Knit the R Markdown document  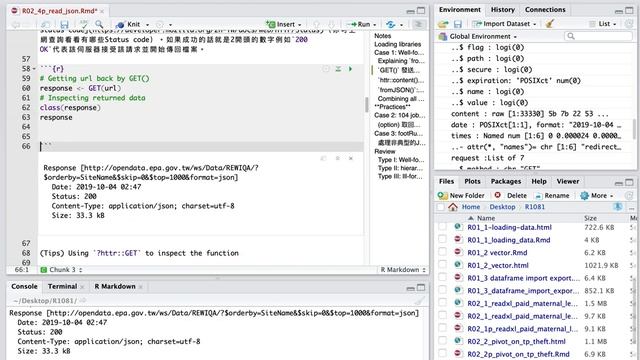pyautogui.click(x=129, y=24)
